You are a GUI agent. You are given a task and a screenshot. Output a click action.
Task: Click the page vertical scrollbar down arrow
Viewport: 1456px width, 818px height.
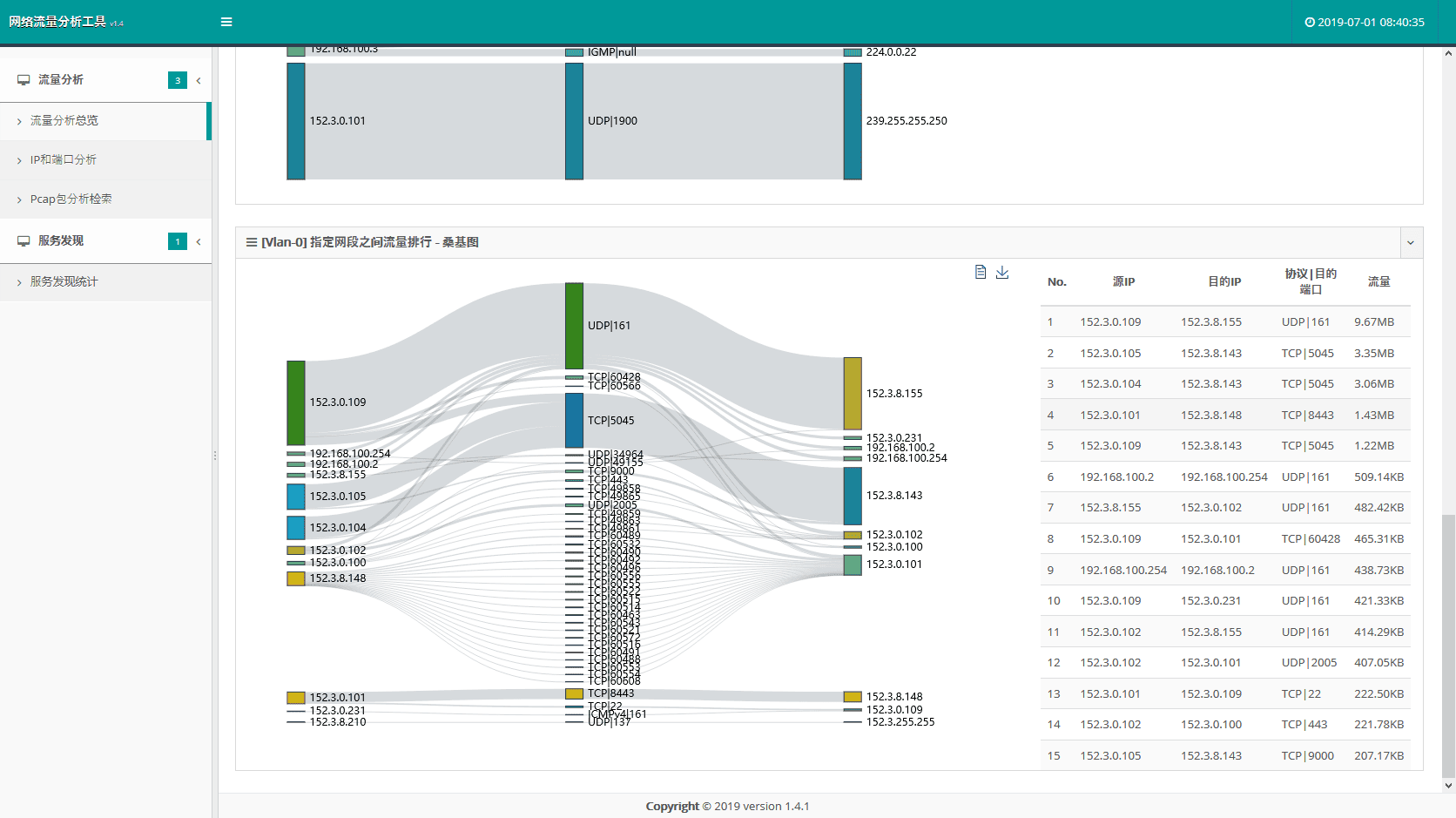pyautogui.click(x=1448, y=785)
